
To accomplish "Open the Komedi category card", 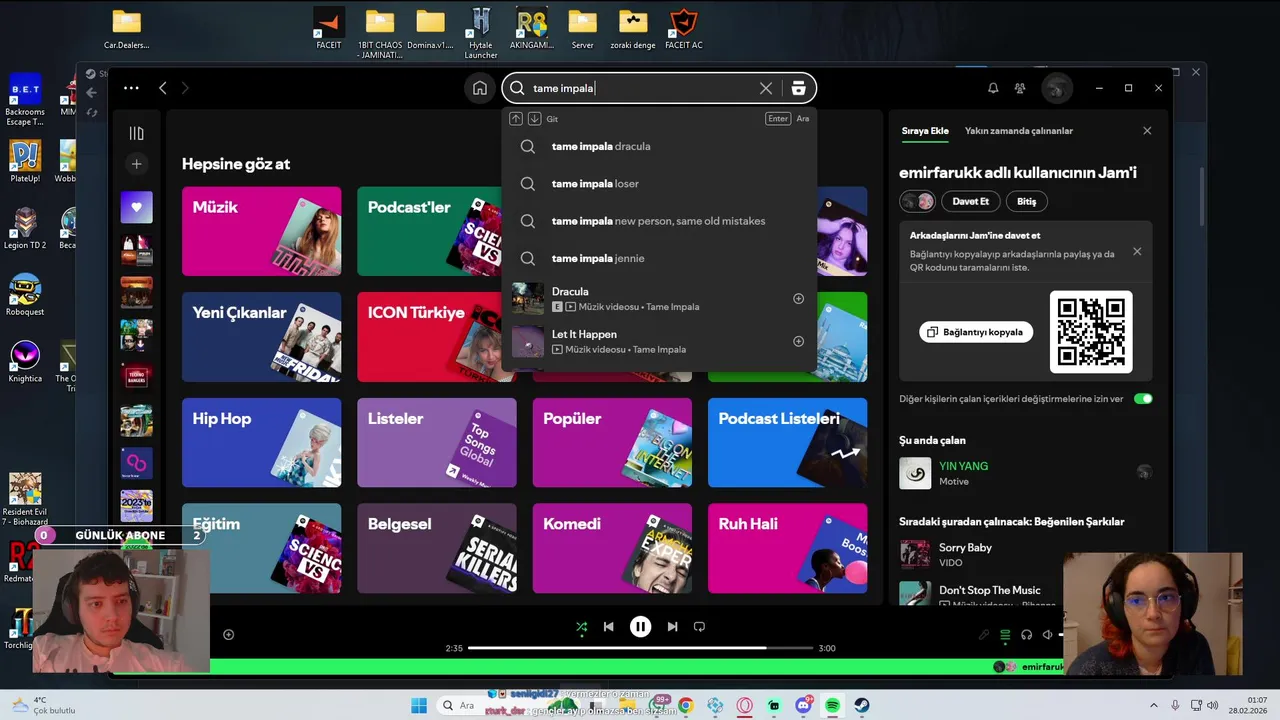I will click(612, 548).
